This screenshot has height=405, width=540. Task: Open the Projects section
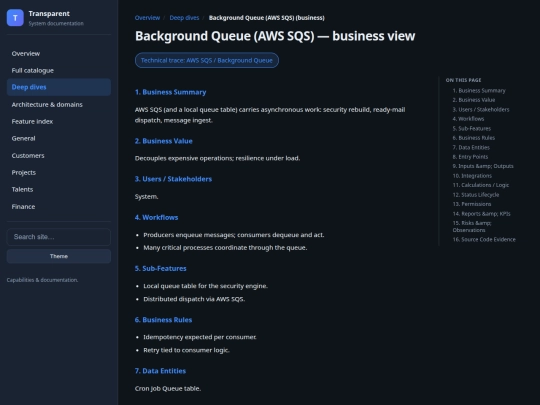[59, 172]
